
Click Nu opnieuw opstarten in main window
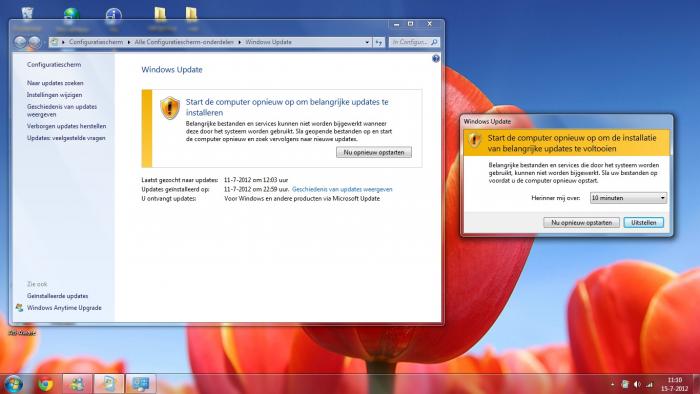tap(374, 153)
